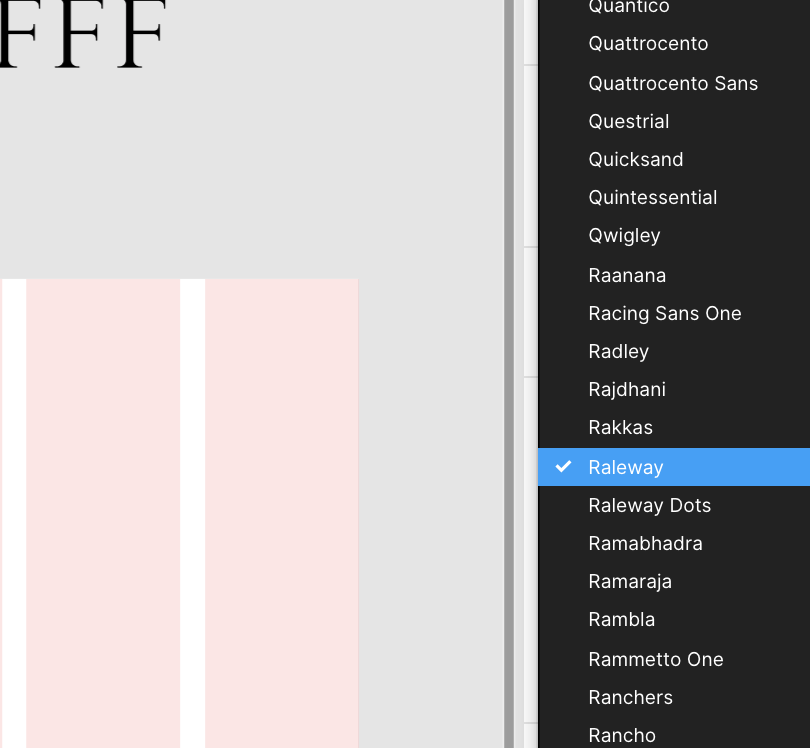Select Quicksand from the list

click(635, 159)
